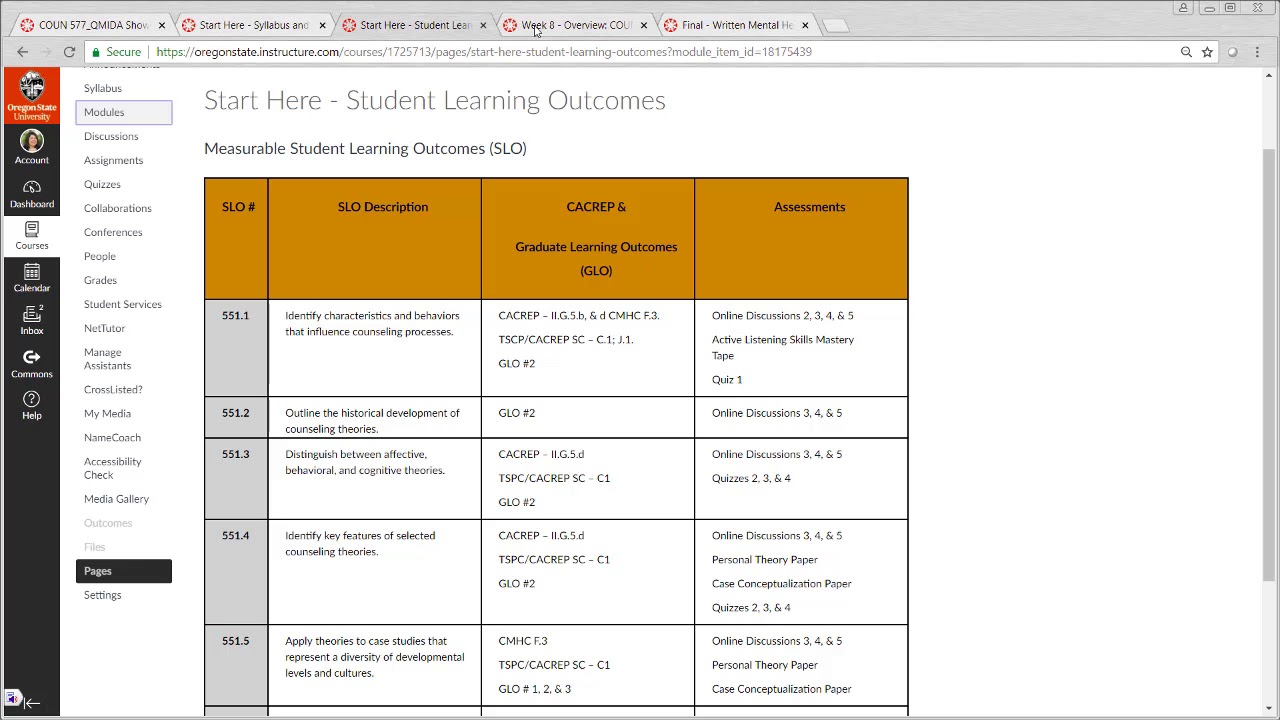Open NameCoach link
The image size is (1280, 720).
112,437
